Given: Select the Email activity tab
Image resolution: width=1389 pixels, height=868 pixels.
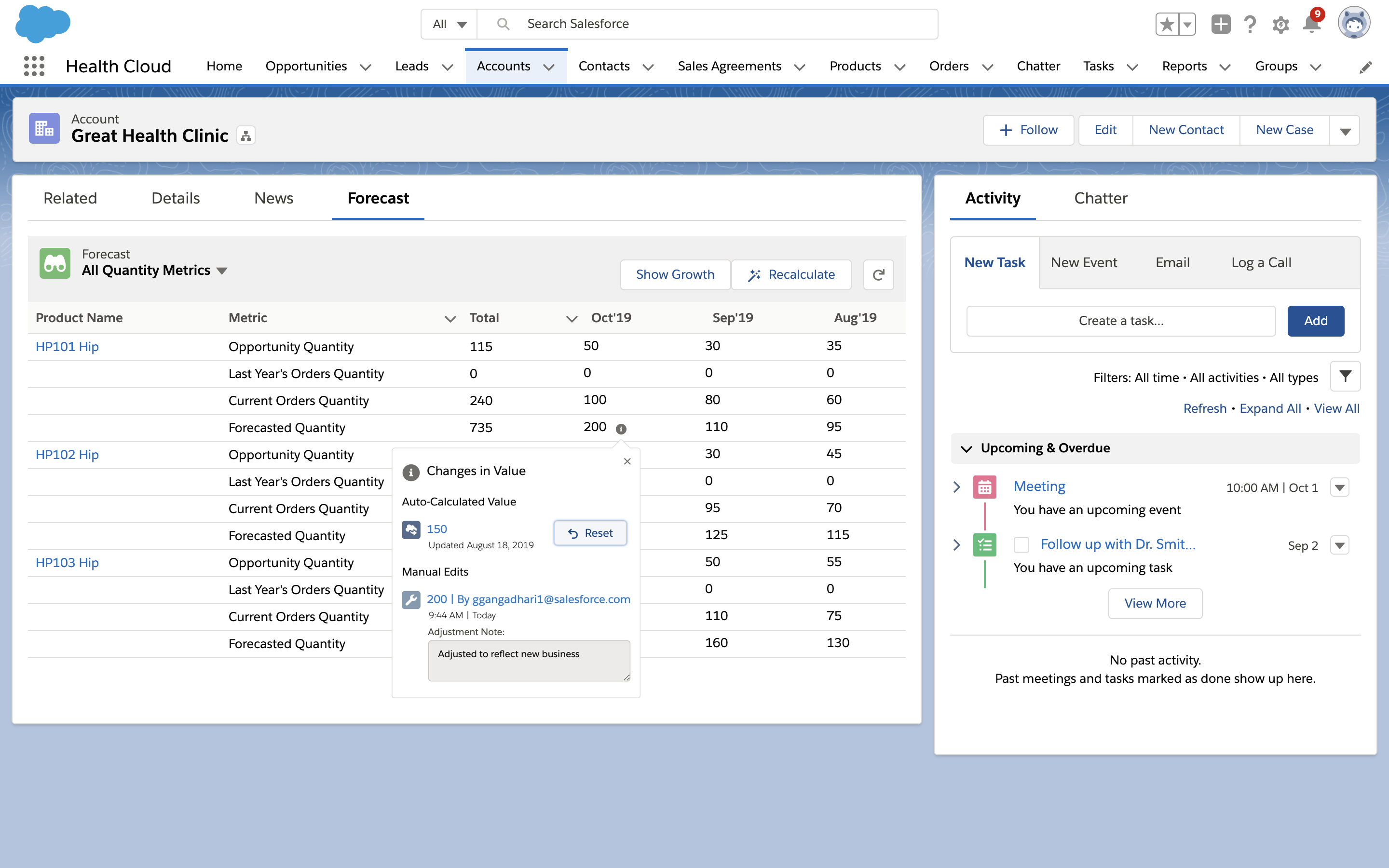Looking at the screenshot, I should point(1172,262).
